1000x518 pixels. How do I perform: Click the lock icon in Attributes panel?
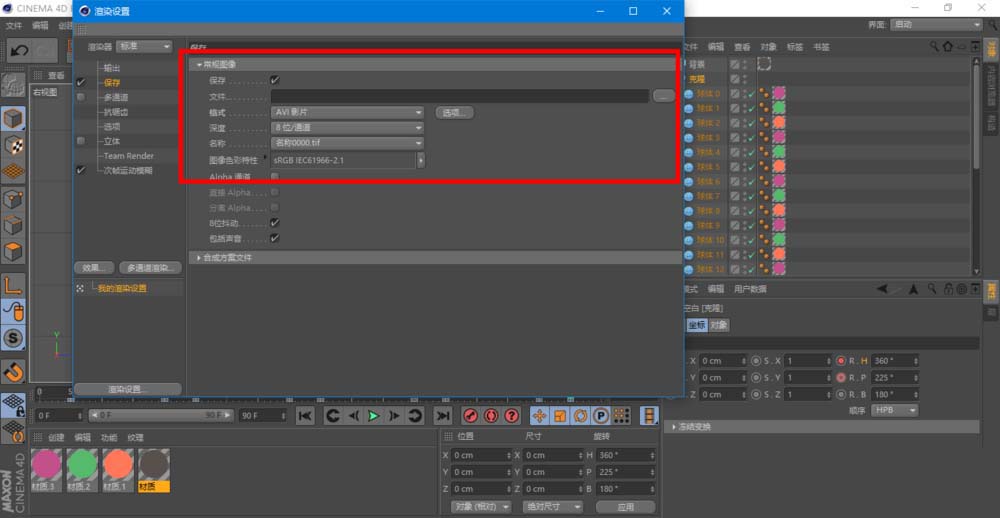pyautogui.click(x=948, y=289)
